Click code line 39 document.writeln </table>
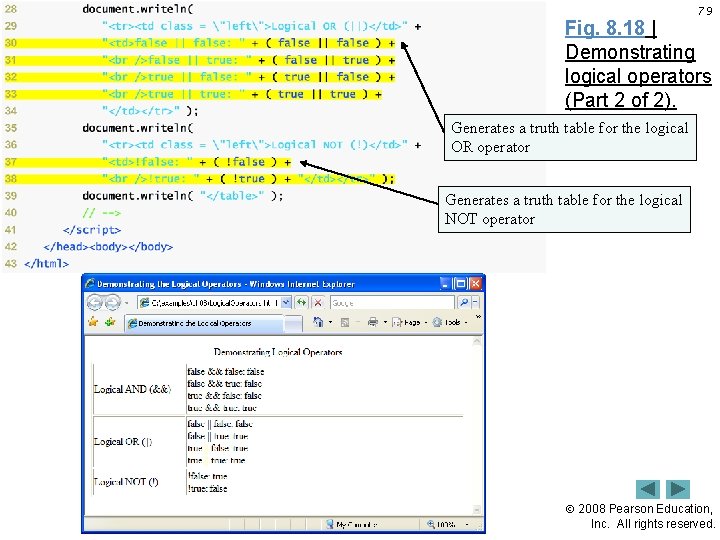 183,196
